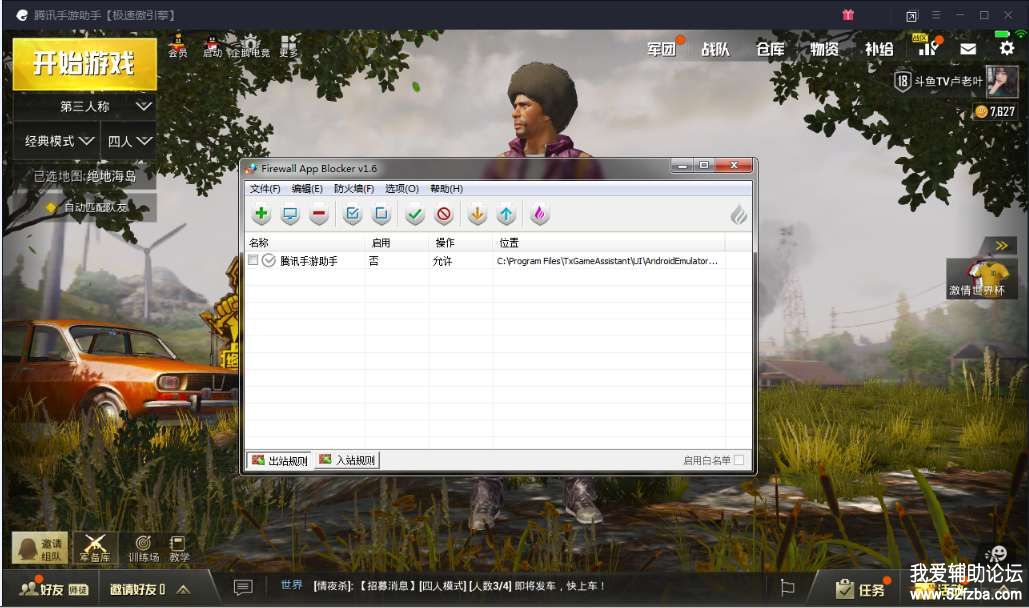Open the 选项(O) menu

[x=402, y=188]
